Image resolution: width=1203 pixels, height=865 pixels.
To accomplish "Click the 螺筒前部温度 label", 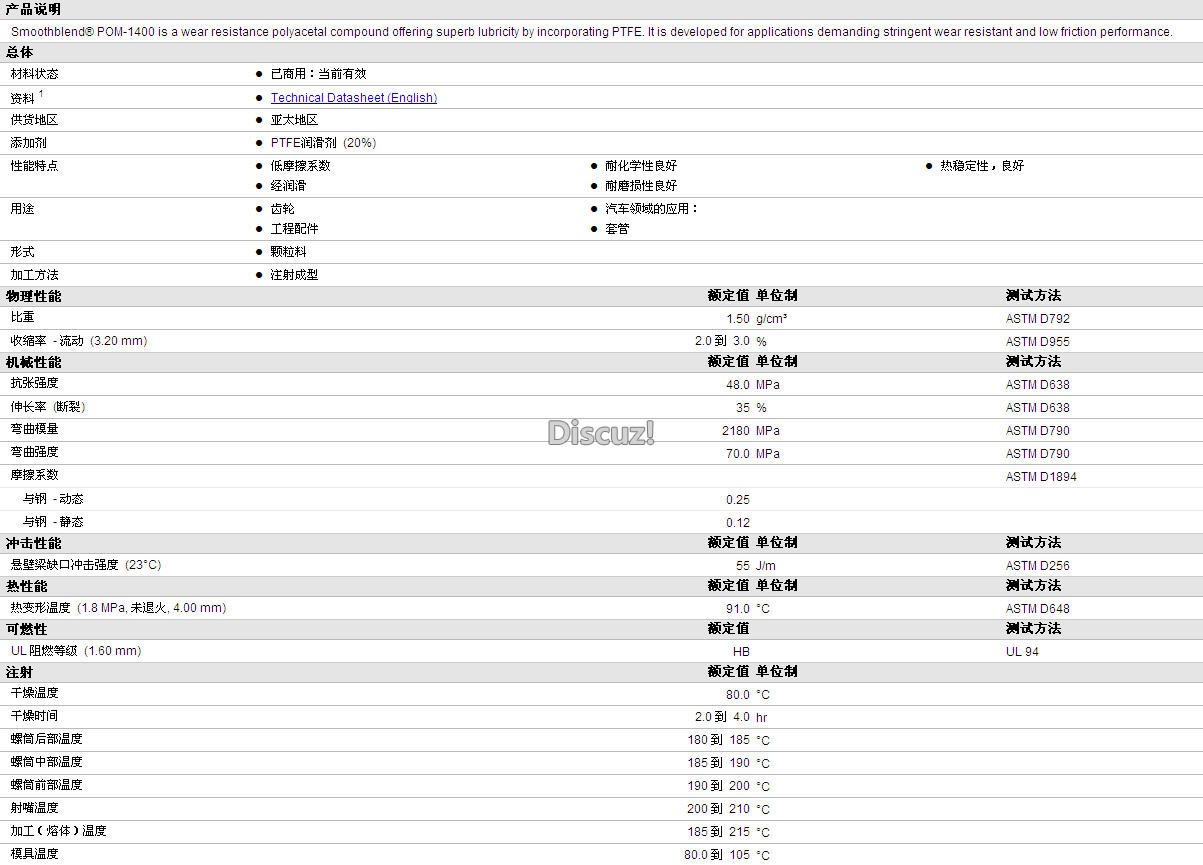I will [x=47, y=785].
